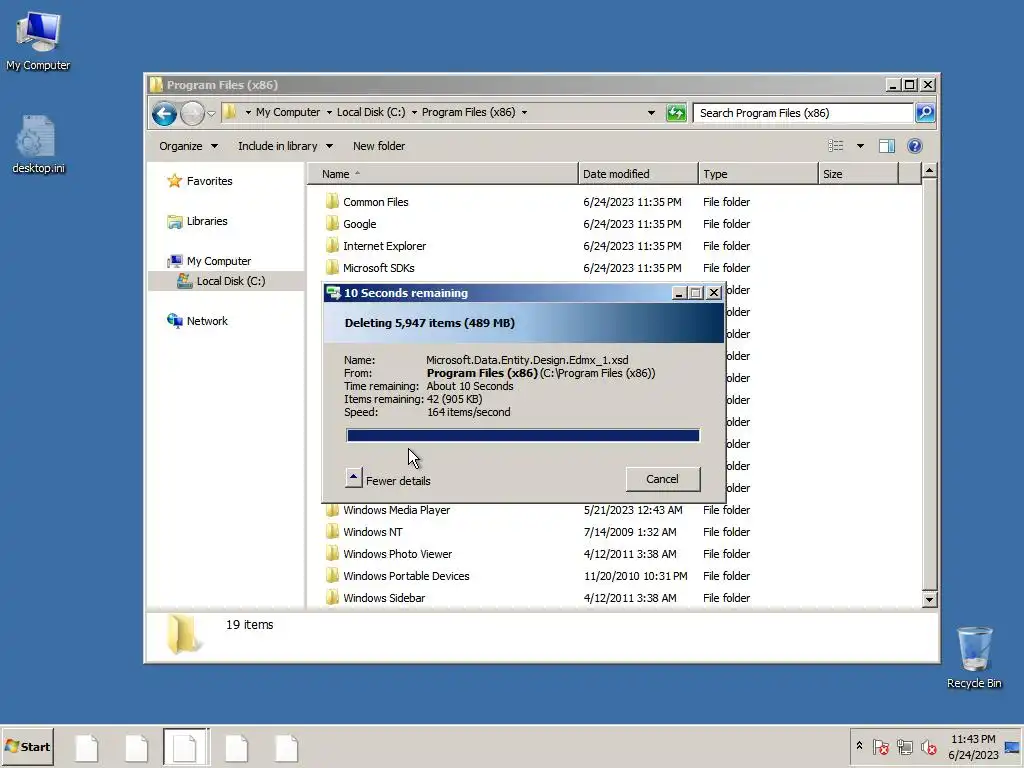Select the Windows Sidebar folder icon
Screen dimensions: 1024x768
coord(332,598)
